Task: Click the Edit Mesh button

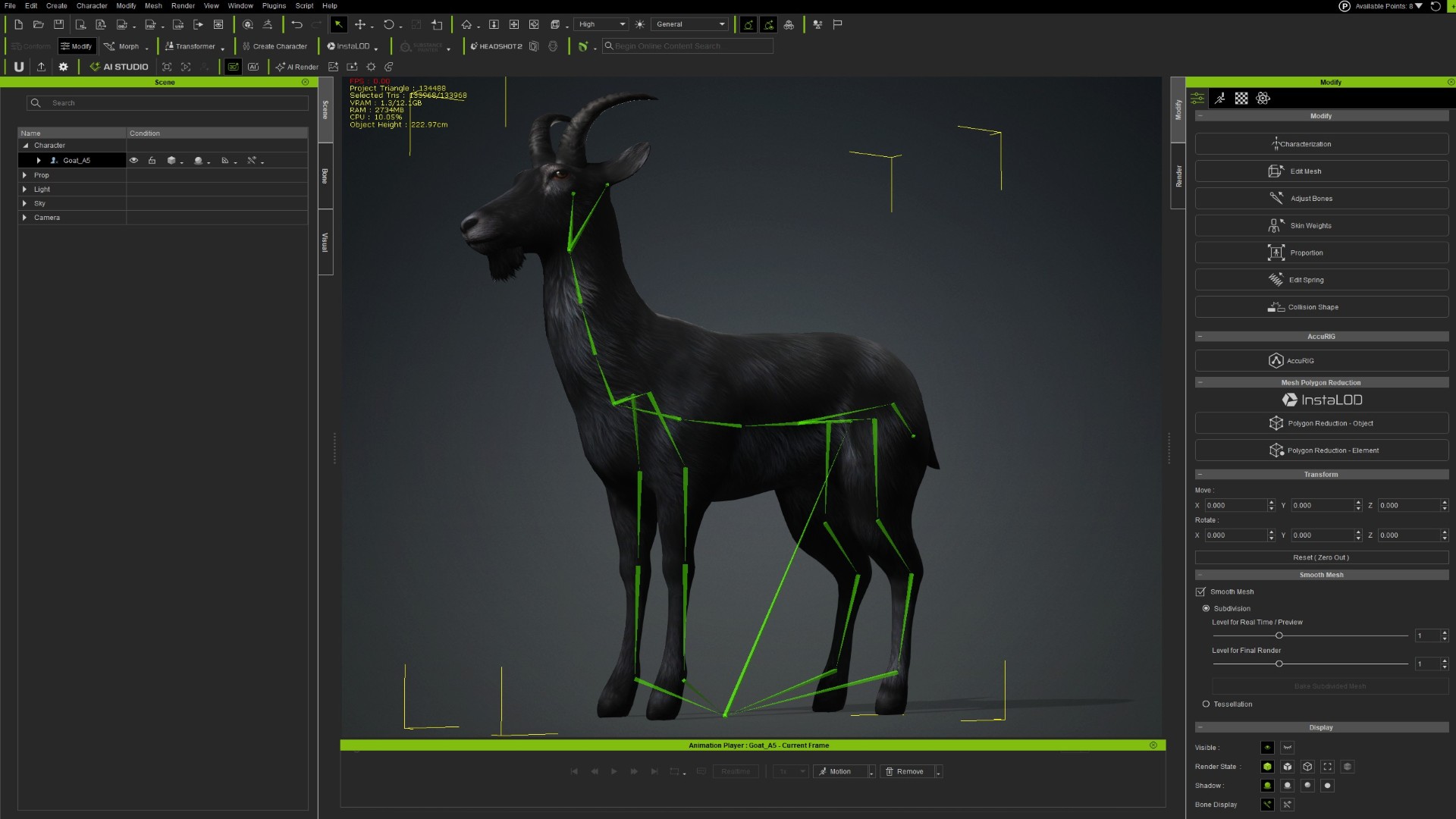Action: (1322, 171)
